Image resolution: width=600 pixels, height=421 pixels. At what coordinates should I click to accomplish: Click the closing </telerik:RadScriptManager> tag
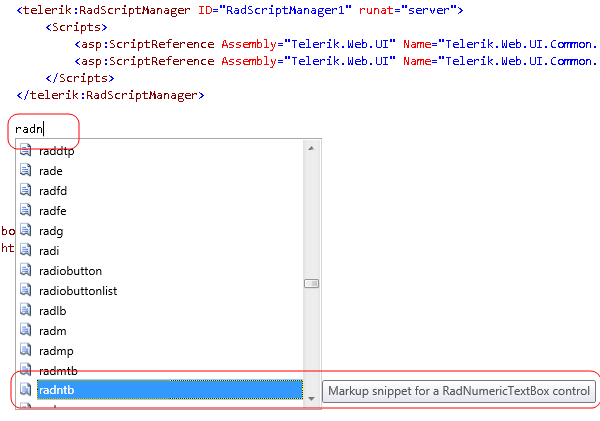pyautogui.click(x=110, y=95)
